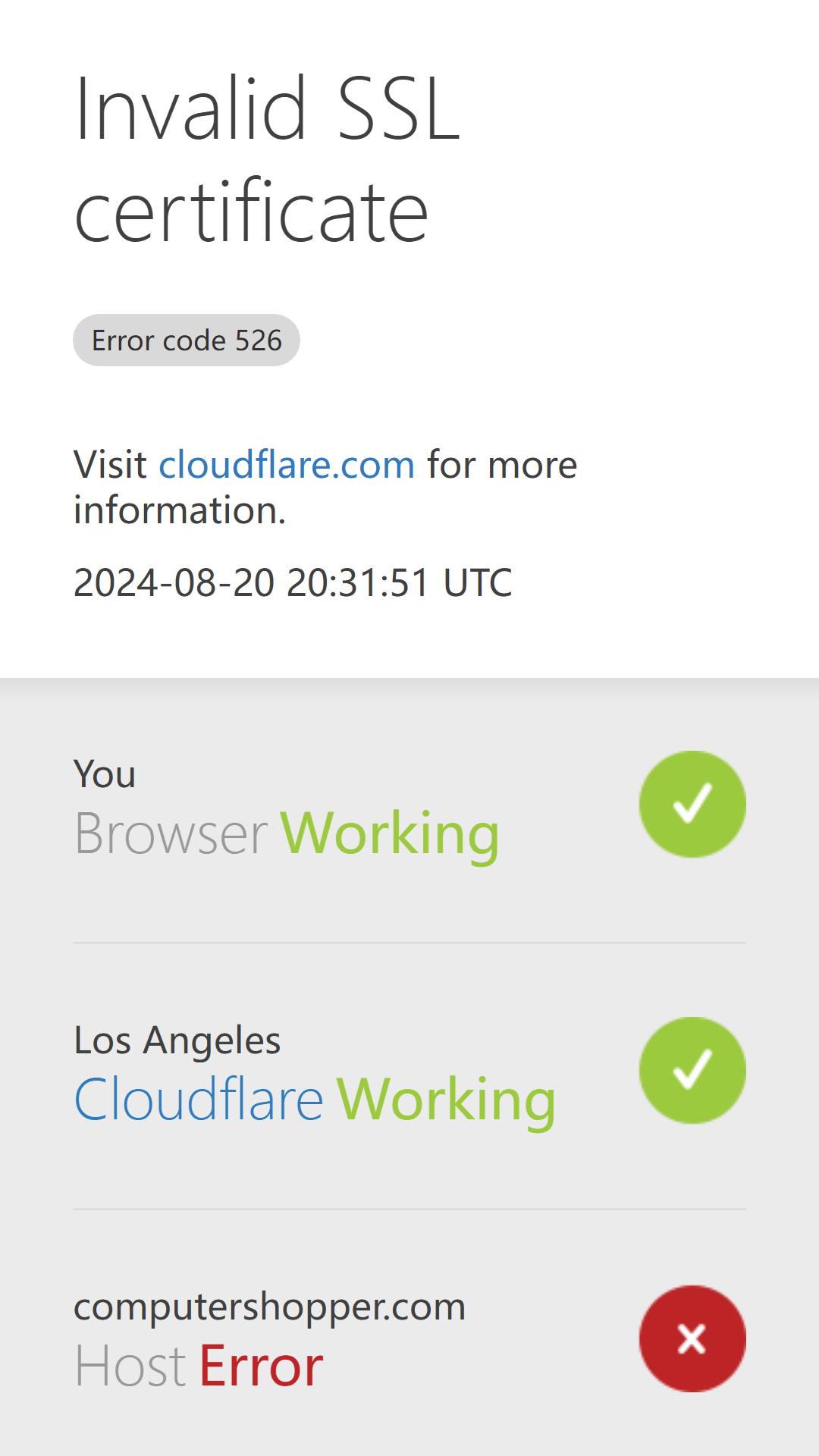The width and height of the screenshot is (819, 1456).
Task: Click the 2024-08-20 UTC timestamp text
Action: click(x=293, y=582)
